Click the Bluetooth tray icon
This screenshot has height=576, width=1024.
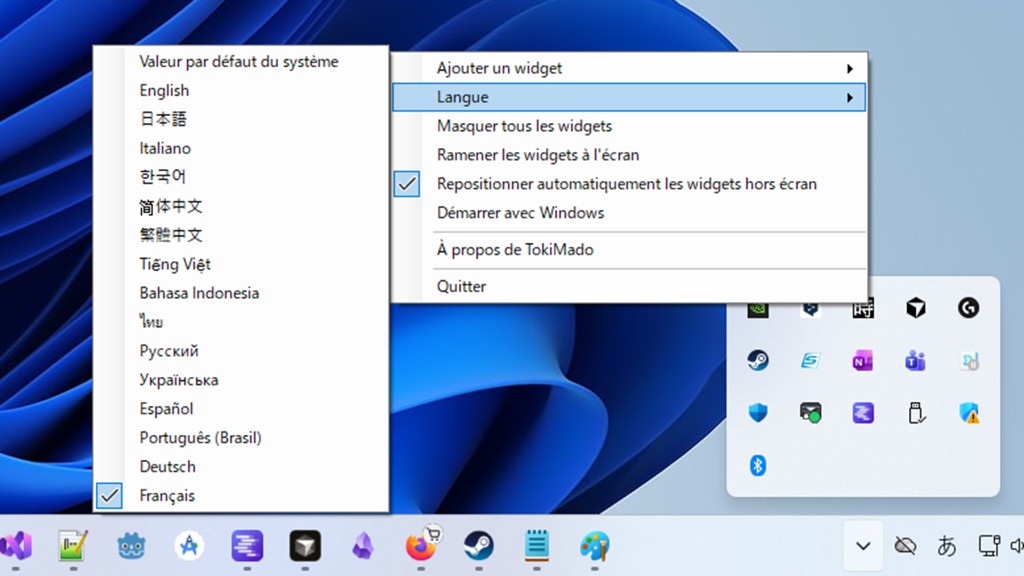(x=758, y=466)
